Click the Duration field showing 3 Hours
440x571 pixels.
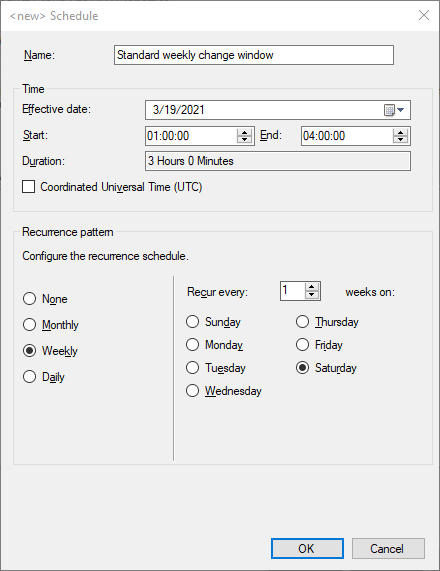tap(278, 161)
